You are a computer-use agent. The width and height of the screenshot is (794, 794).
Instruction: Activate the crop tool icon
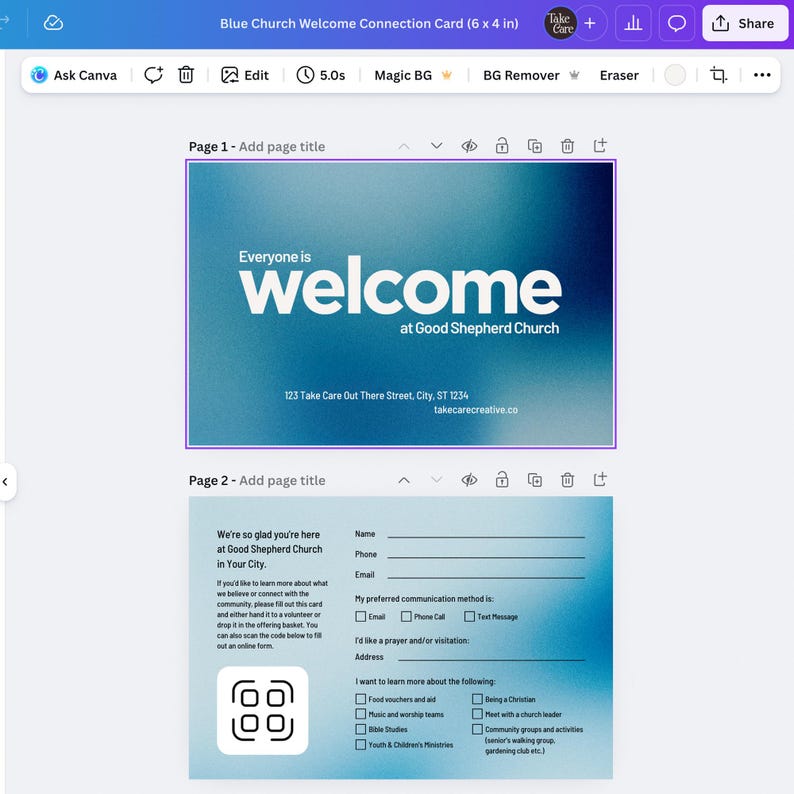(x=718, y=75)
